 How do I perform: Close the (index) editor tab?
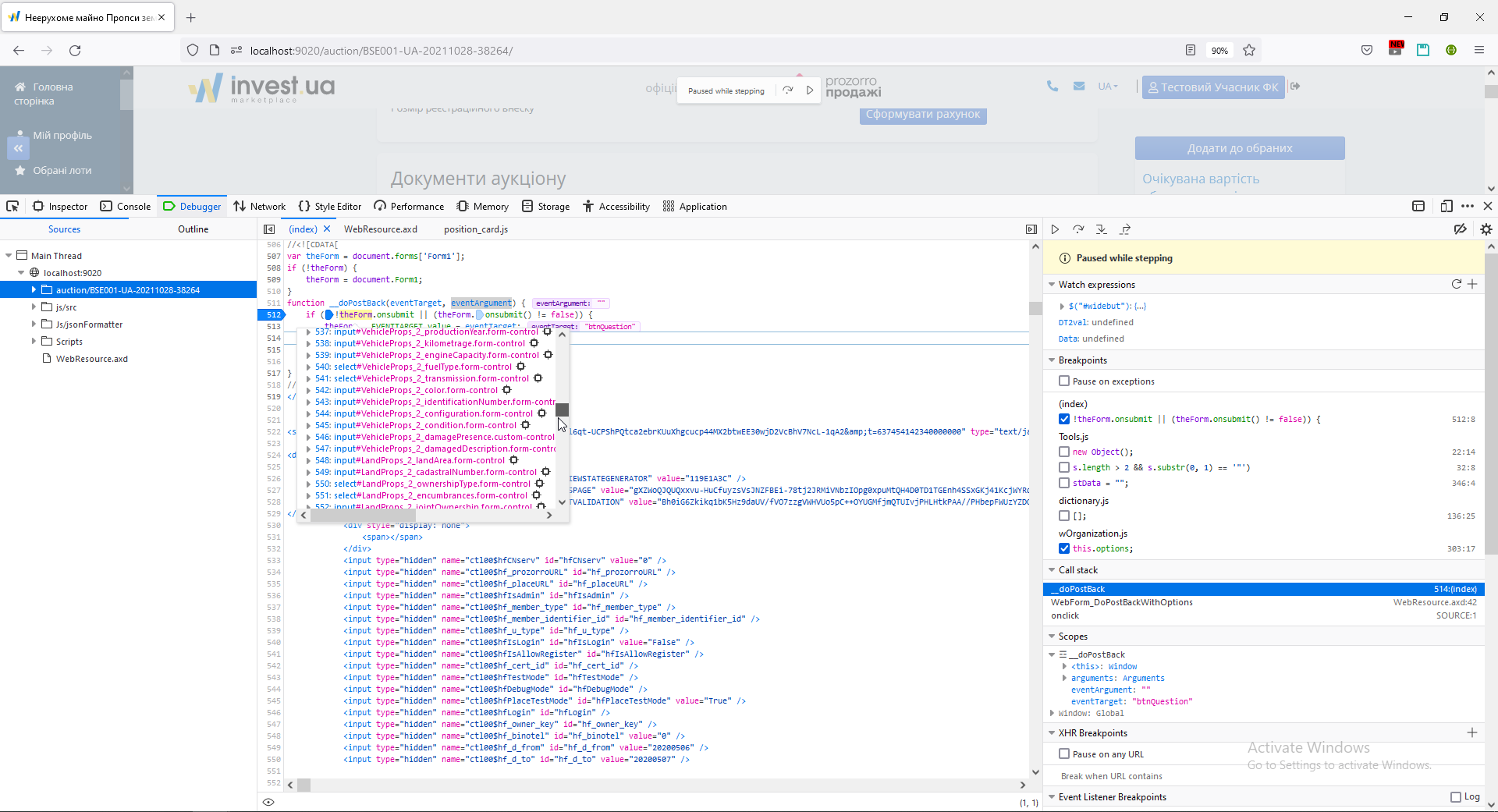coord(327,229)
